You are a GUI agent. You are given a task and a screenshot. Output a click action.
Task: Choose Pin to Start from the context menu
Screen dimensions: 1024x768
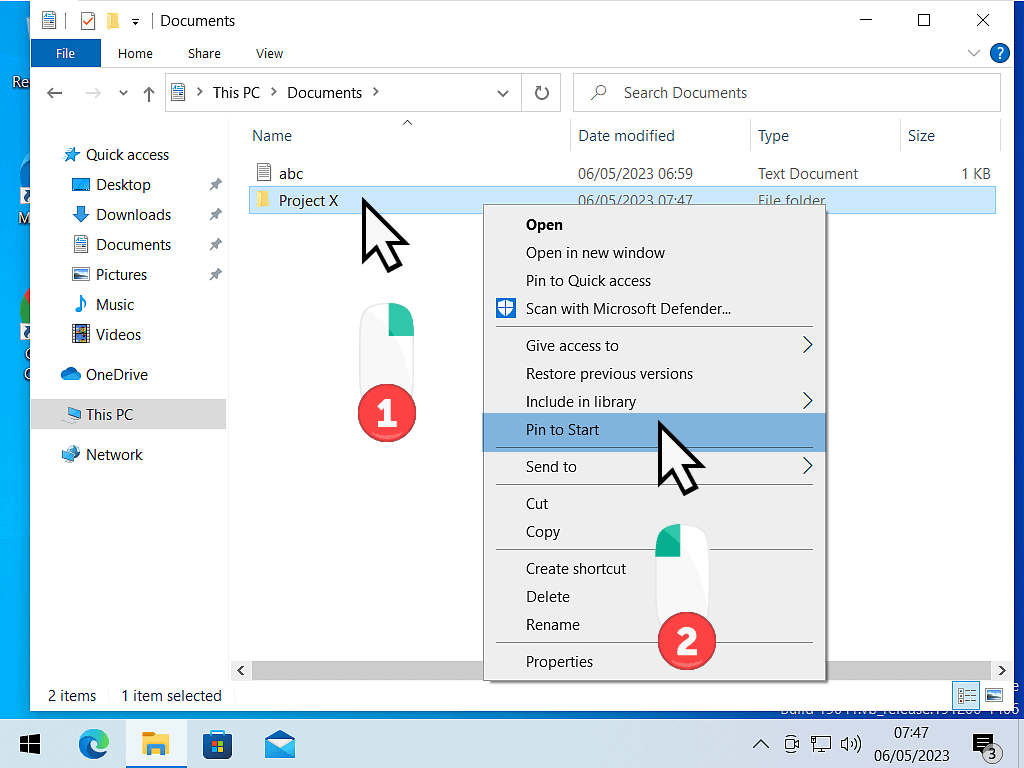[560, 430]
